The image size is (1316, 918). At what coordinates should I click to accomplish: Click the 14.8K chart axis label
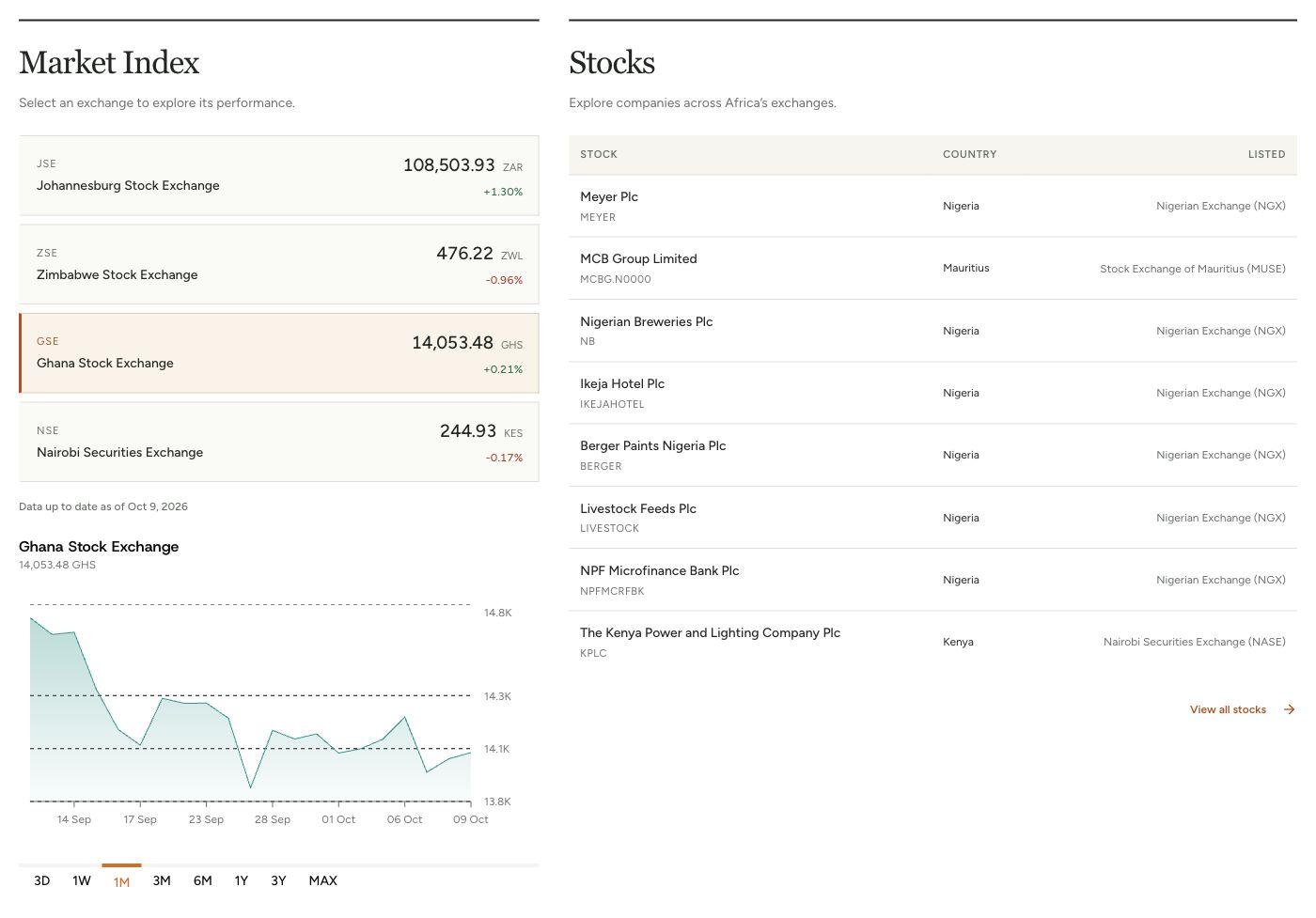[497, 613]
